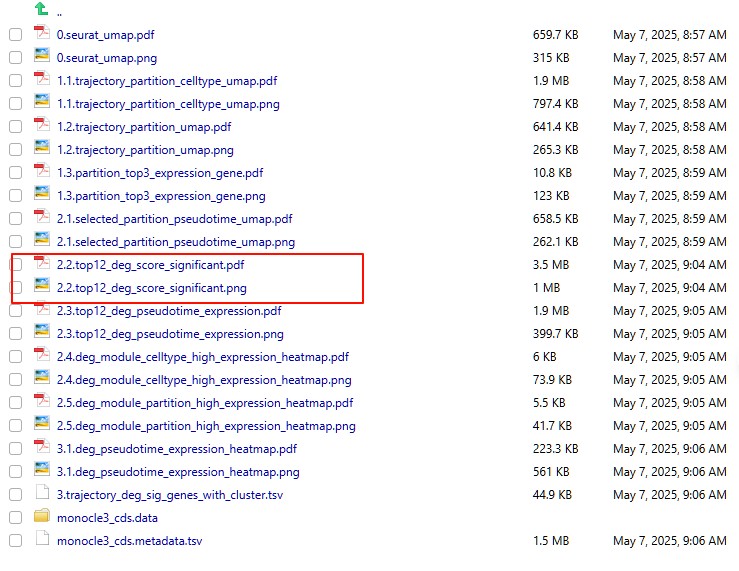Click PDF icon of 1.1.trajectory_partition_celltype_umap.pdf

click(x=42, y=79)
